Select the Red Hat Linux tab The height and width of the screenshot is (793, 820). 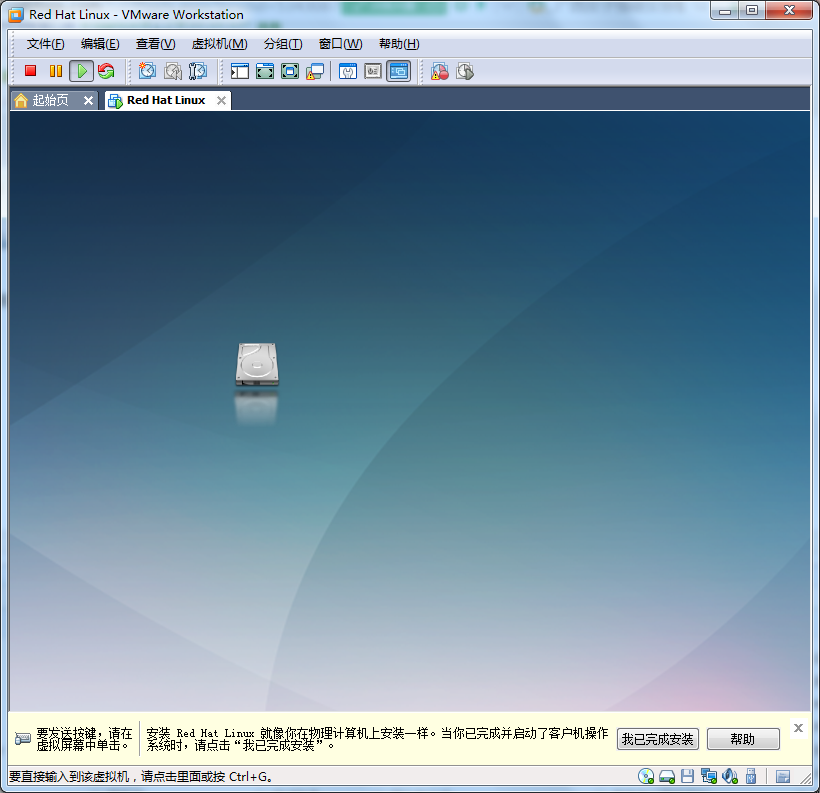(x=165, y=100)
